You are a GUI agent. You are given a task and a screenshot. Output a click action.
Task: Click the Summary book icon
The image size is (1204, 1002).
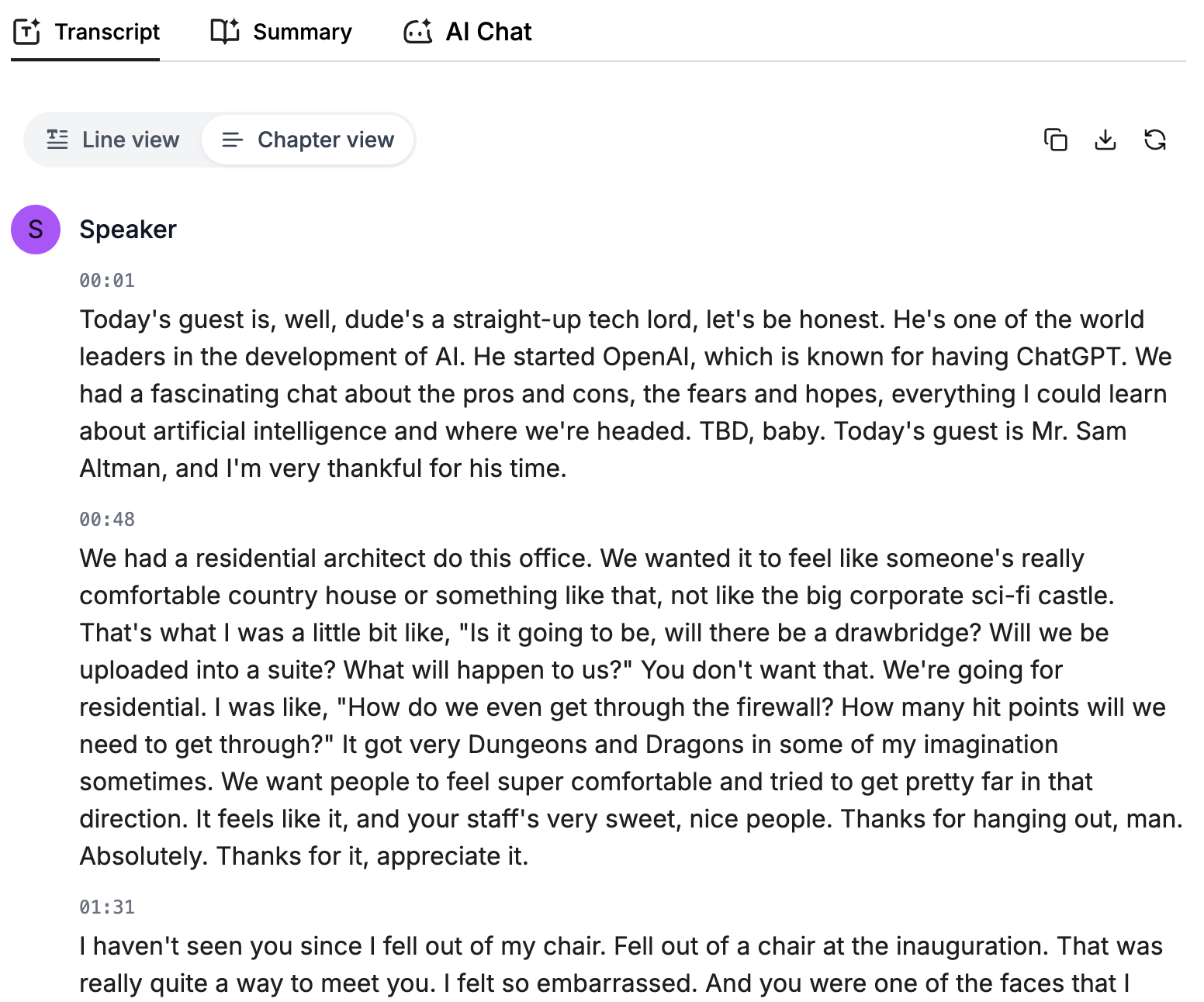[x=225, y=32]
